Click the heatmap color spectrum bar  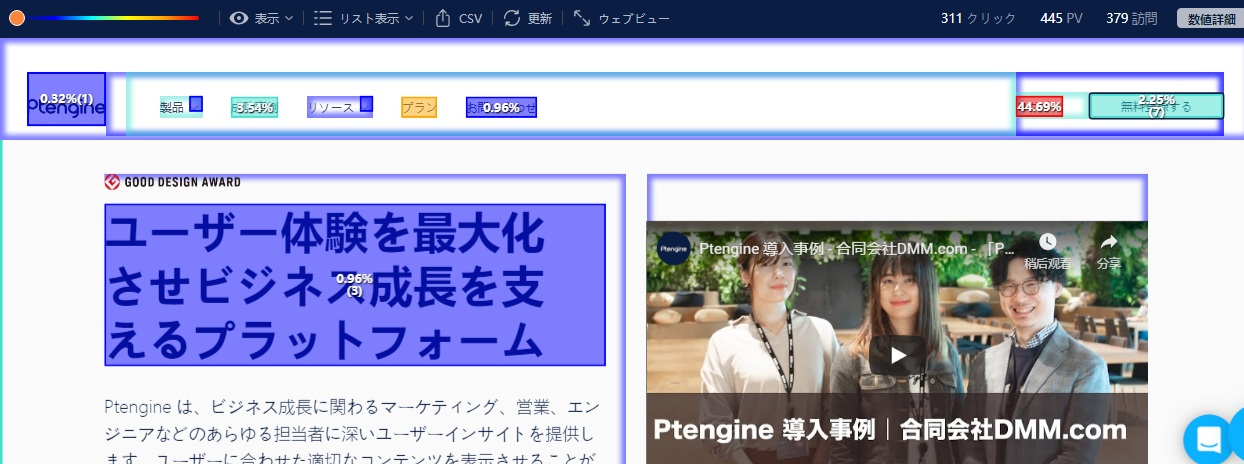(113, 18)
